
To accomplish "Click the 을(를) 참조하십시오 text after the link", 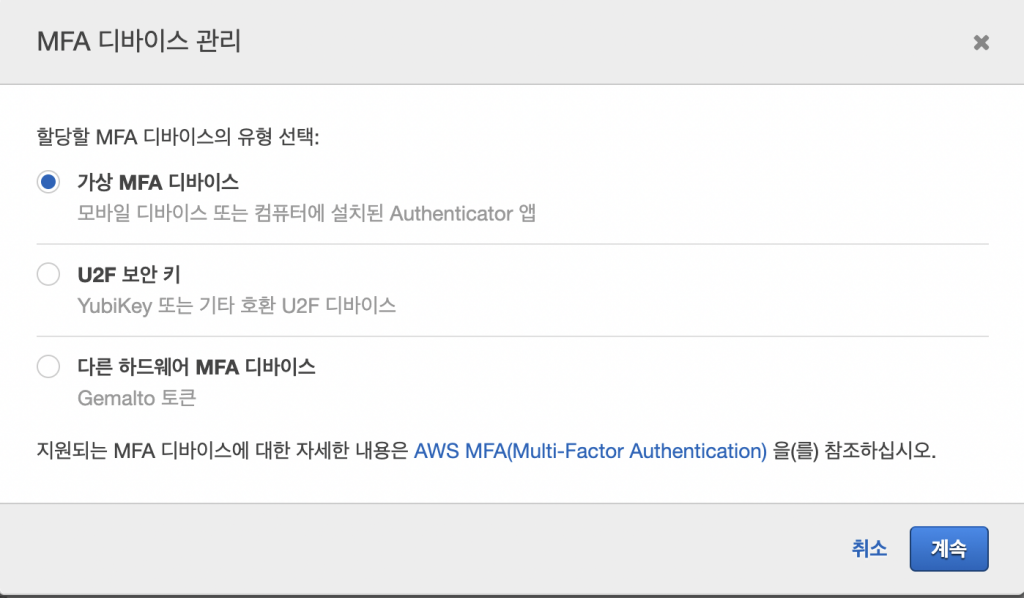I will click(854, 451).
